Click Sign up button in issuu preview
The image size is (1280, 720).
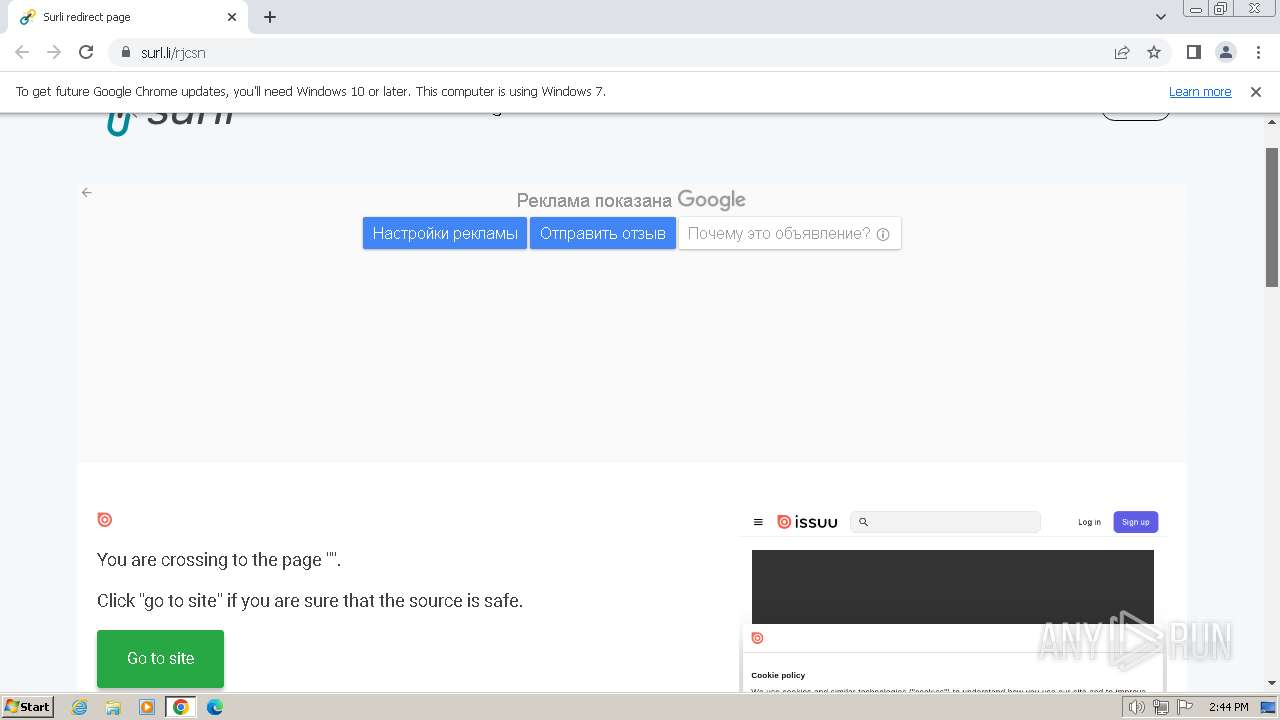click(x=1136, y=522)
